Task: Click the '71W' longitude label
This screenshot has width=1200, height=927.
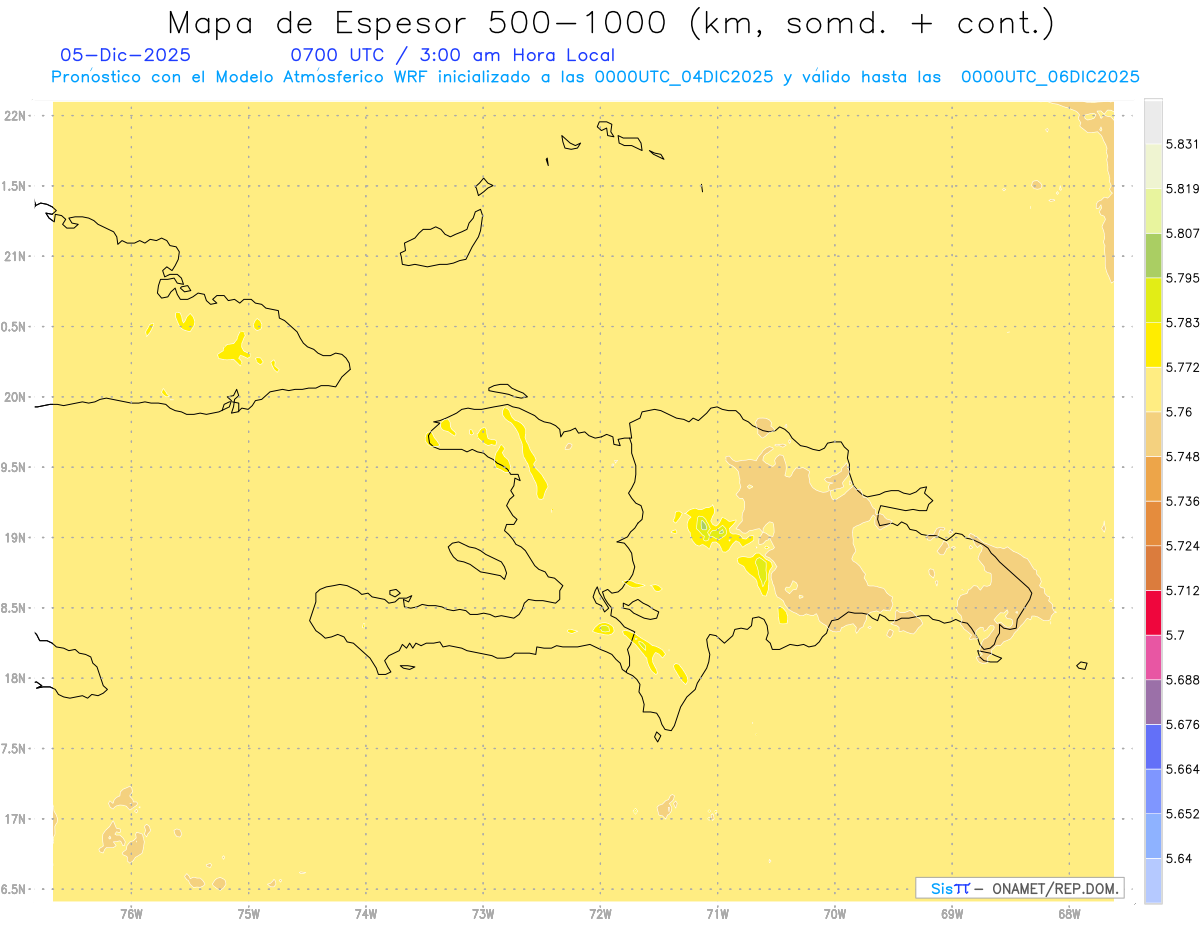Action: click(717, 913)
